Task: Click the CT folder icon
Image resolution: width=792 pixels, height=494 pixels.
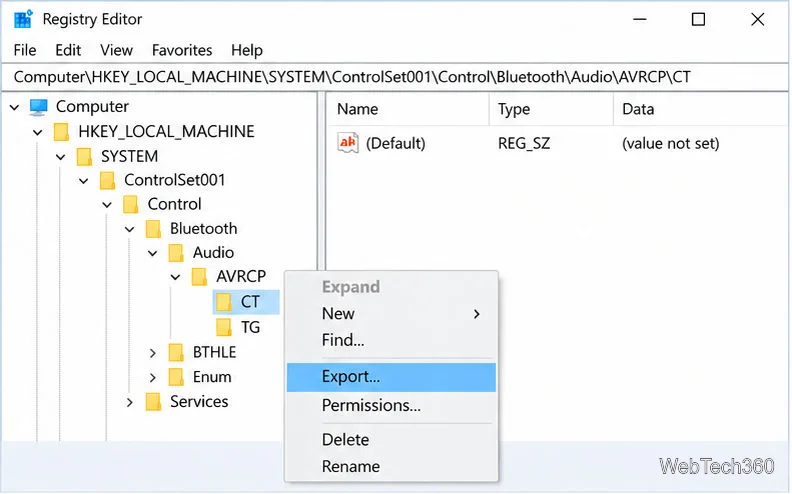Action: point(223,302)
